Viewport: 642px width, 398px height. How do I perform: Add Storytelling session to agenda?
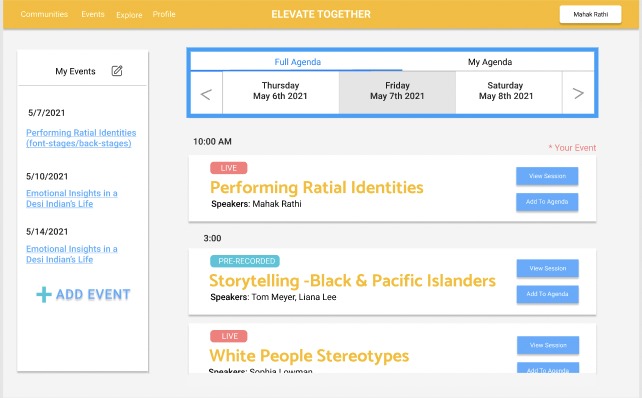click(x=547, y=294)
